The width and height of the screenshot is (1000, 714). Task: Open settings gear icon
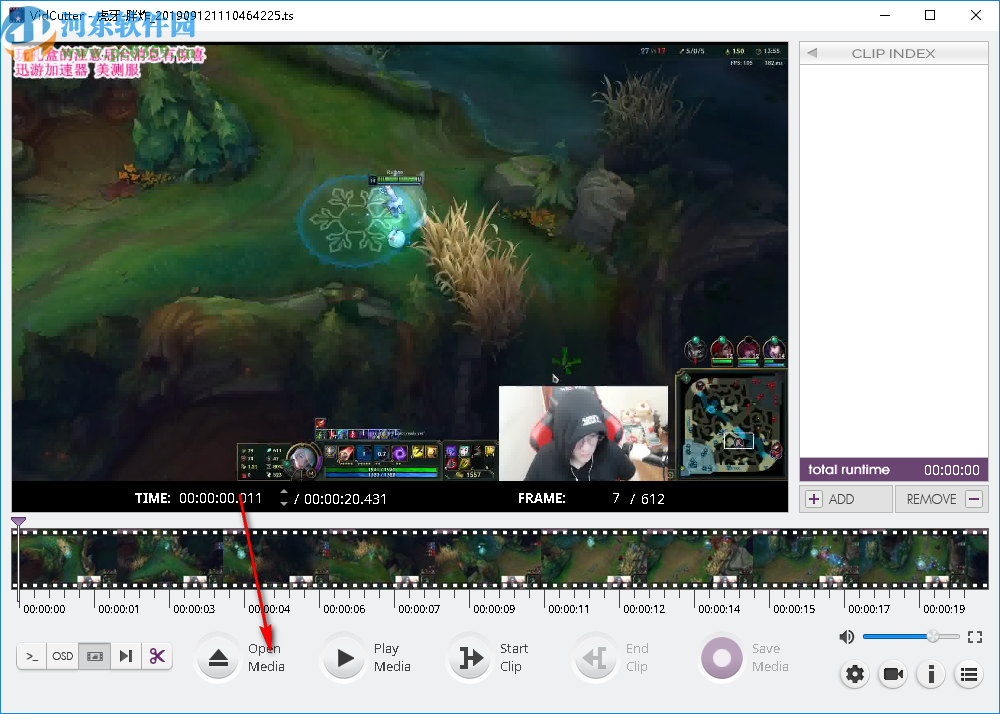click(x=855, y=674)
